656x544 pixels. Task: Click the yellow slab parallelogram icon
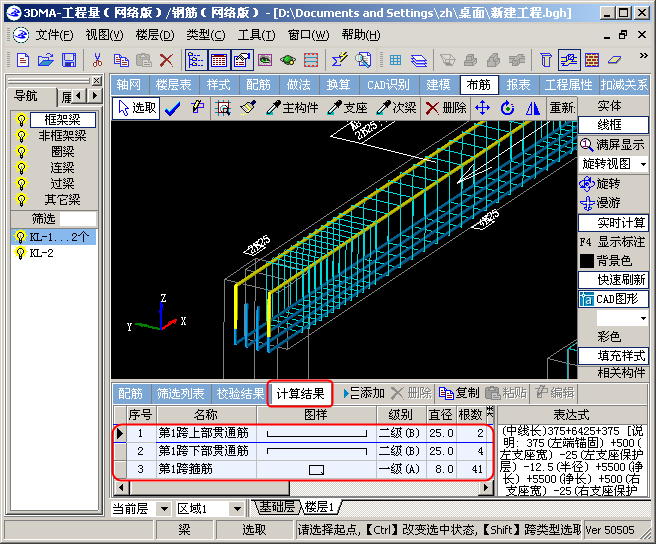tap(614, 60)
